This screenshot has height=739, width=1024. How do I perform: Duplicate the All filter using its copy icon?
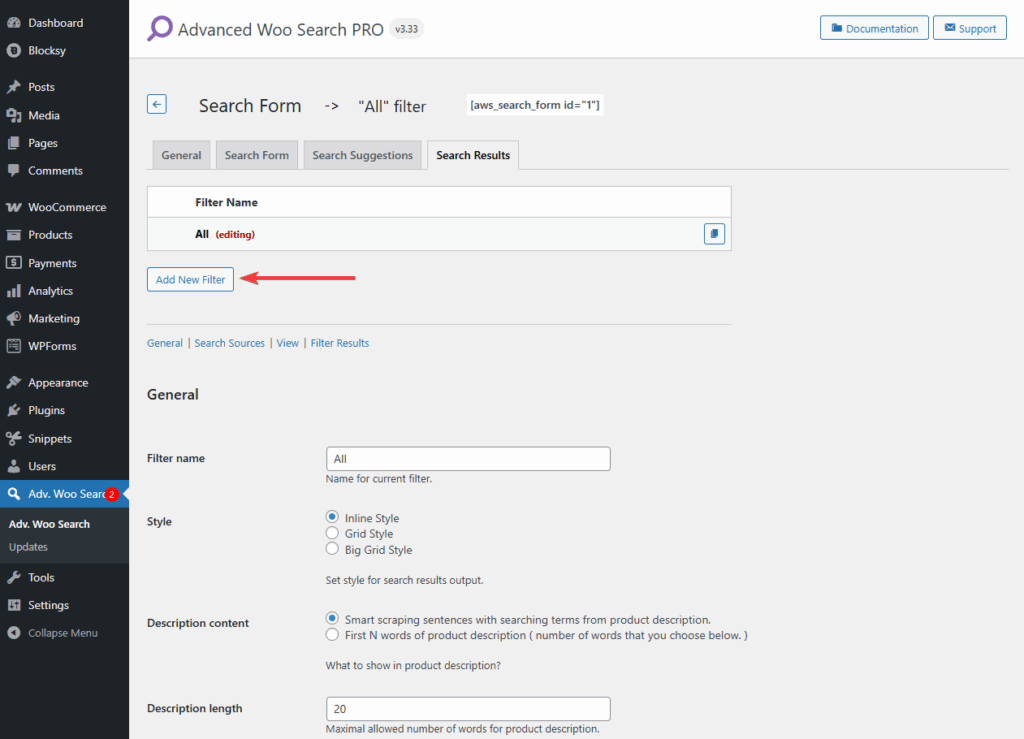[x=714, y=233]
